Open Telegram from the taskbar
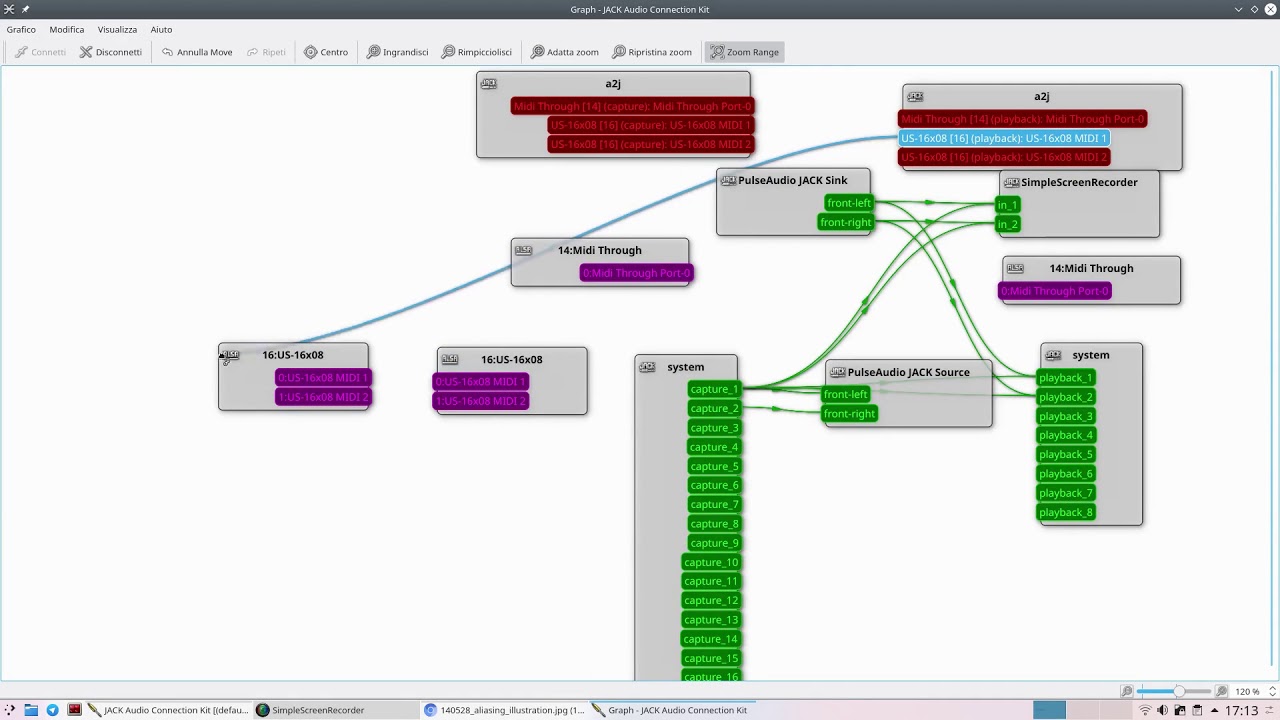 coord(53,710)
